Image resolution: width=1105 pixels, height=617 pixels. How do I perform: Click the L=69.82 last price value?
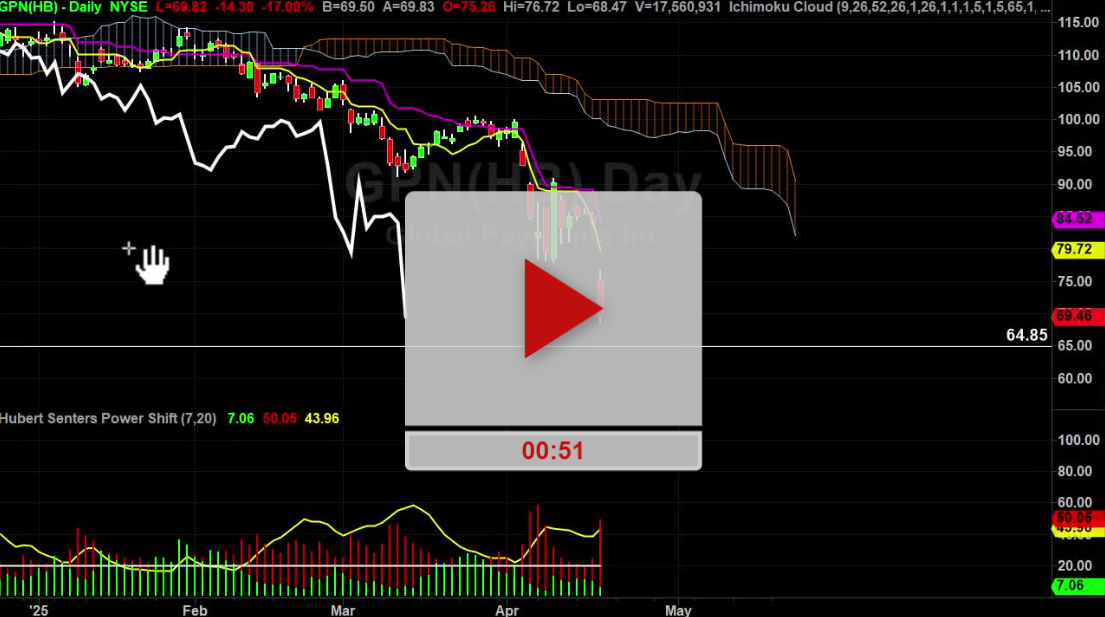(182, 7)
